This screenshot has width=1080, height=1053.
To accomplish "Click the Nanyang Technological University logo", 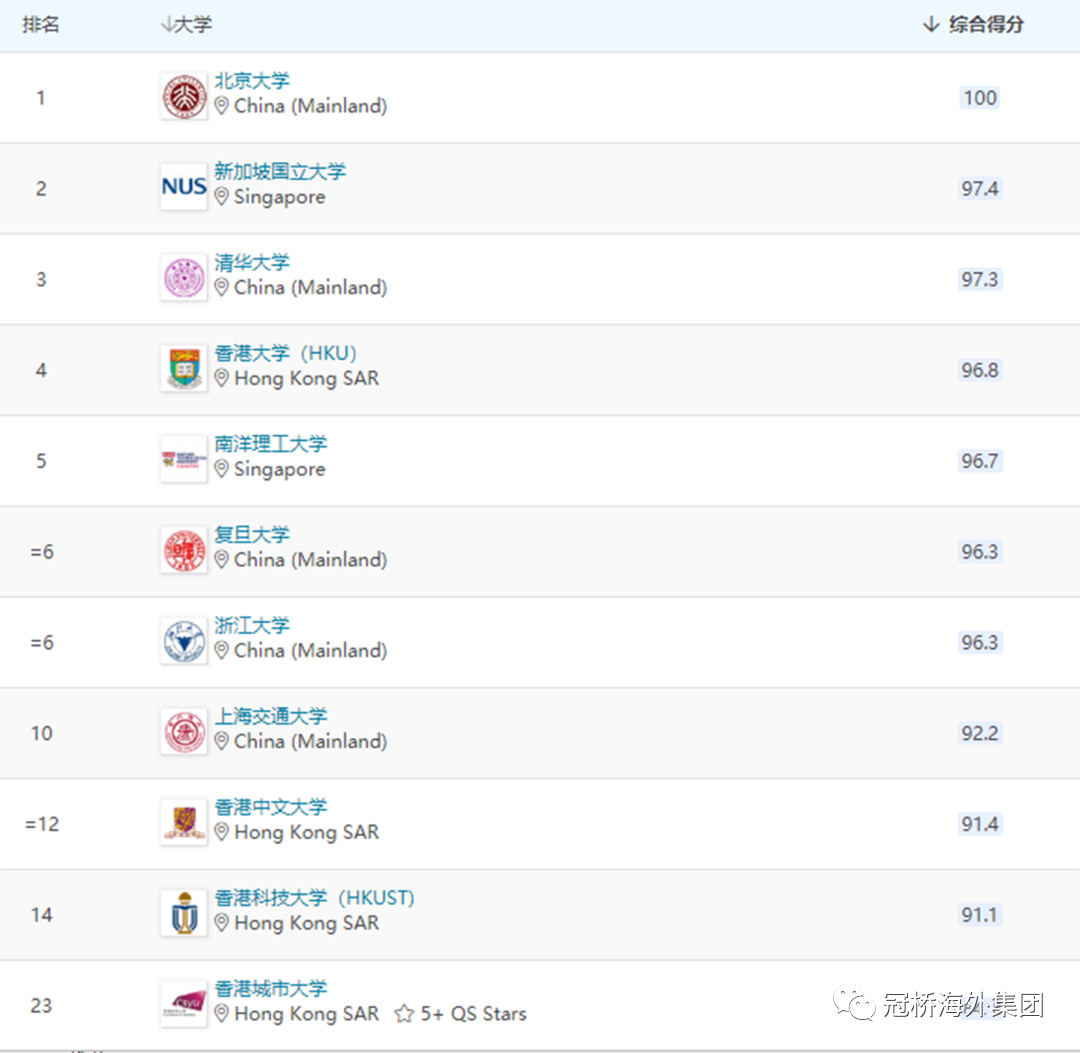I will click(184, 459).
